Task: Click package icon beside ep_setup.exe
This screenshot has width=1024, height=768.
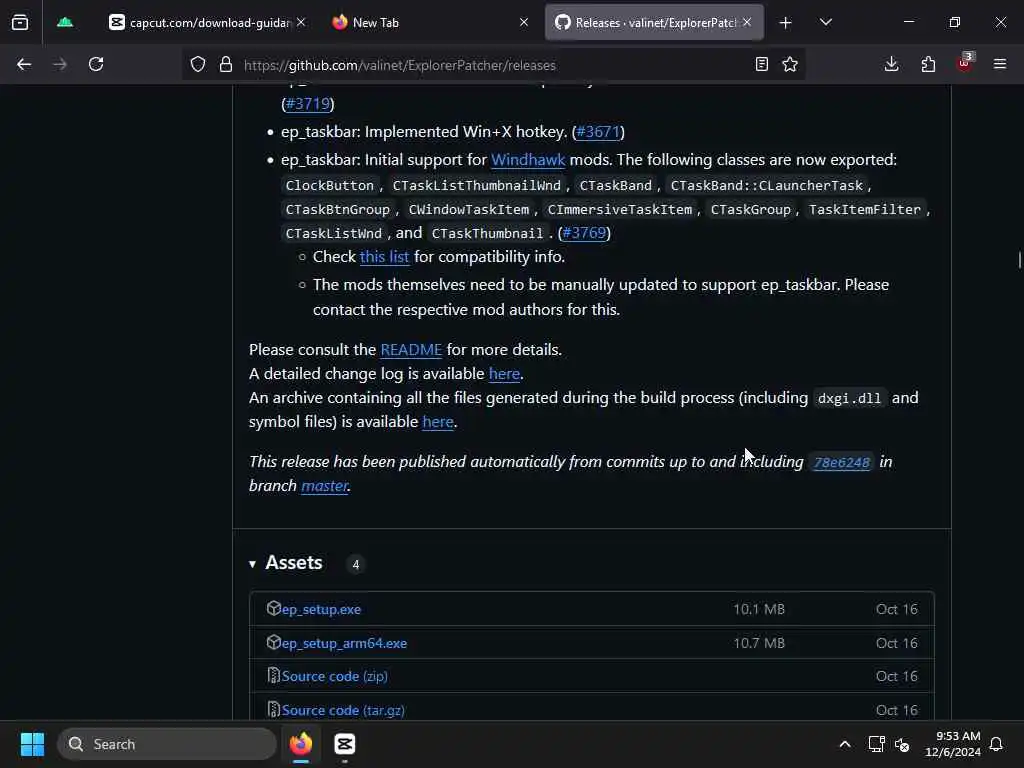Action: pos(274,609)
